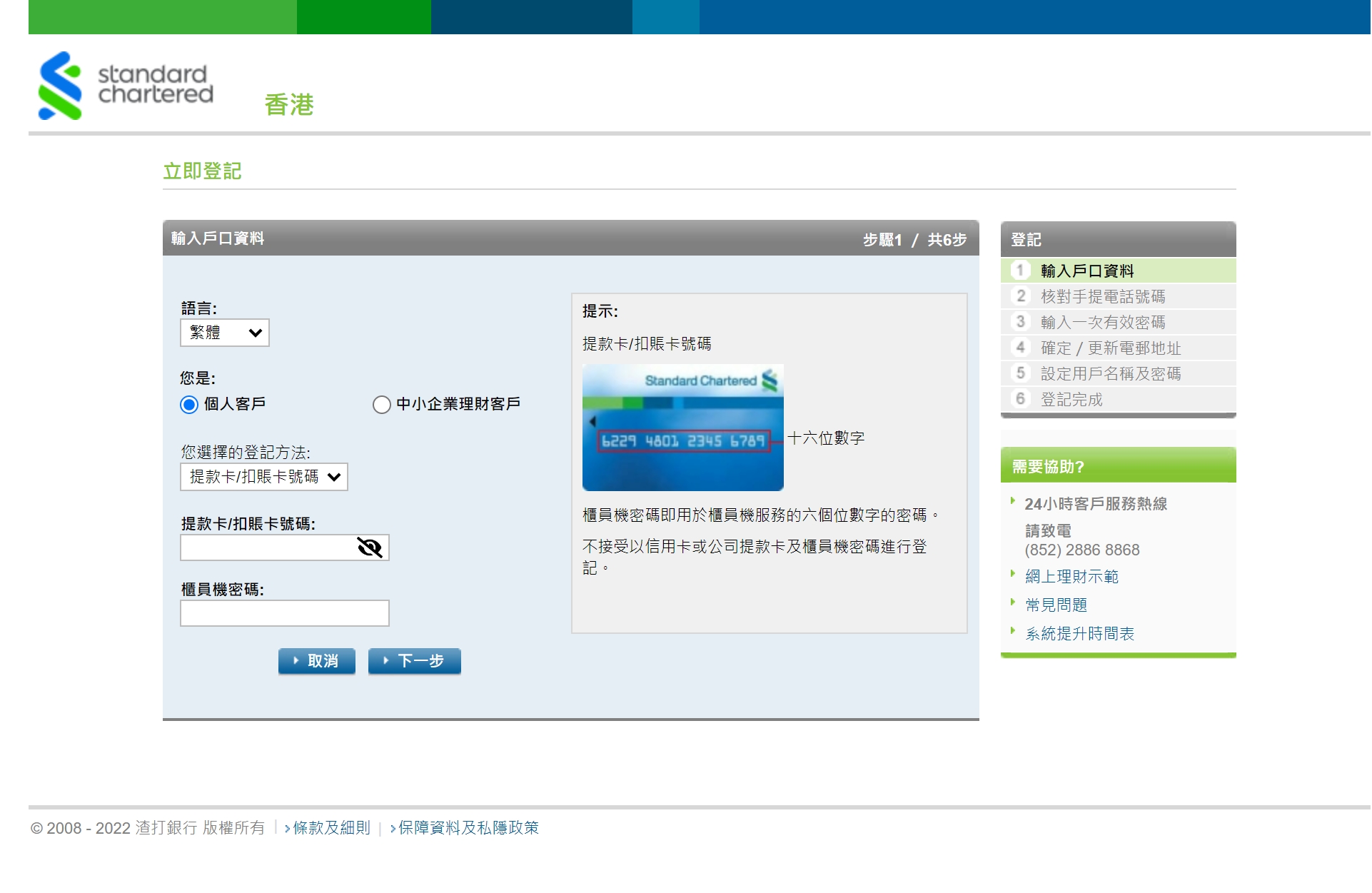Click the 取消 cancel button
The width and height of the screenshot is (1372, 893).
316,661
